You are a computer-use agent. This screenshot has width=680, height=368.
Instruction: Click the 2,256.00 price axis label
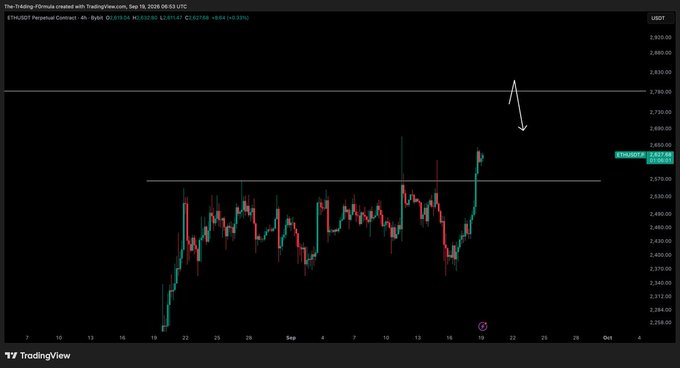pyautogui.click(x=660, y=323)
